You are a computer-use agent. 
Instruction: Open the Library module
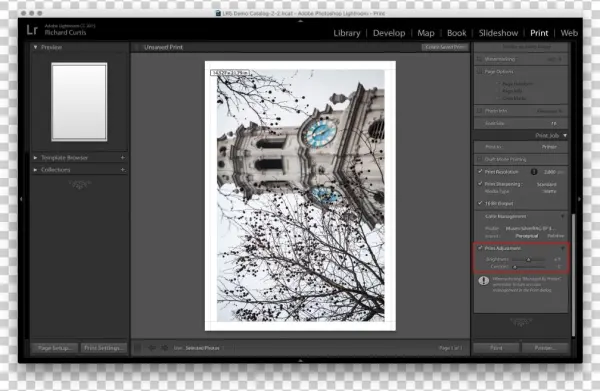tap(347, 33)
